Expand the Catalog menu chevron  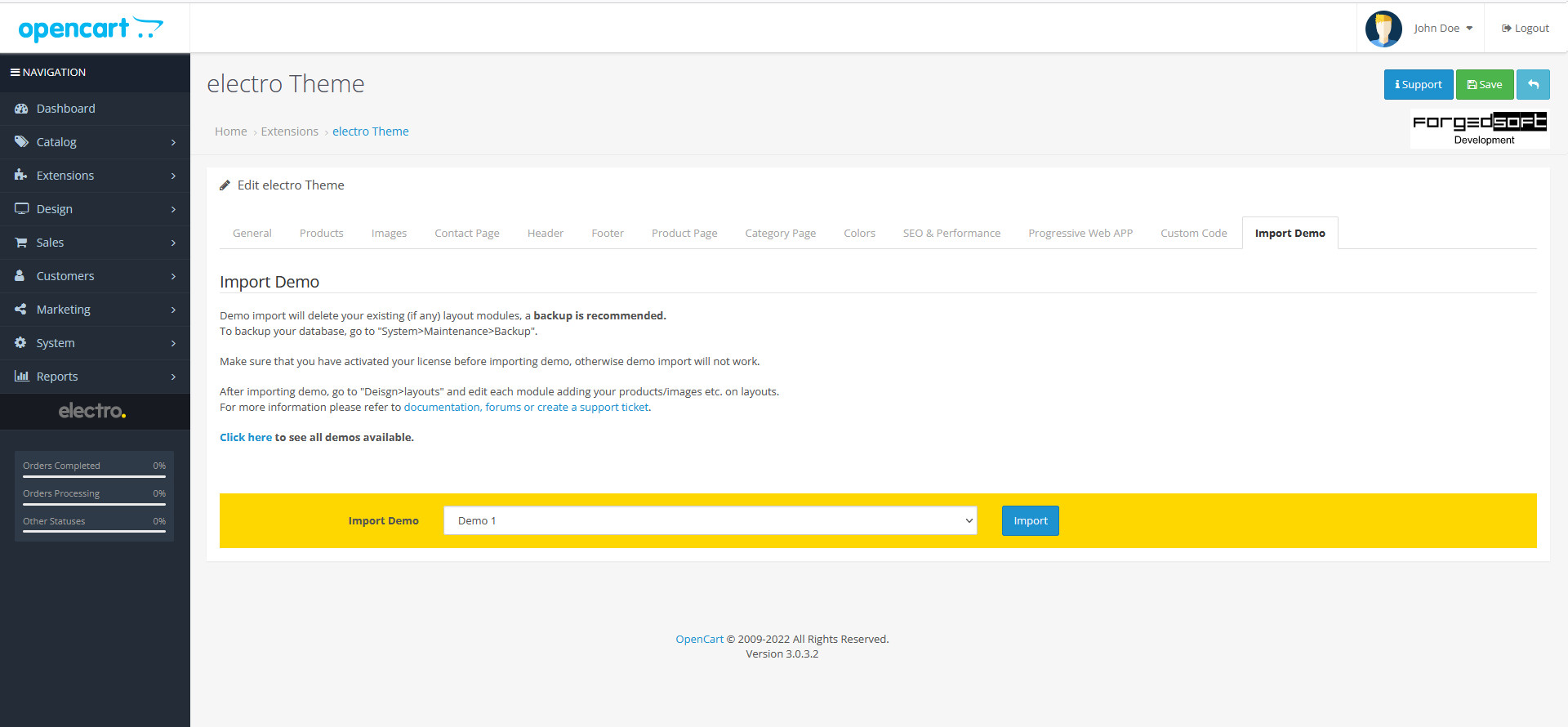click(173, 143)
